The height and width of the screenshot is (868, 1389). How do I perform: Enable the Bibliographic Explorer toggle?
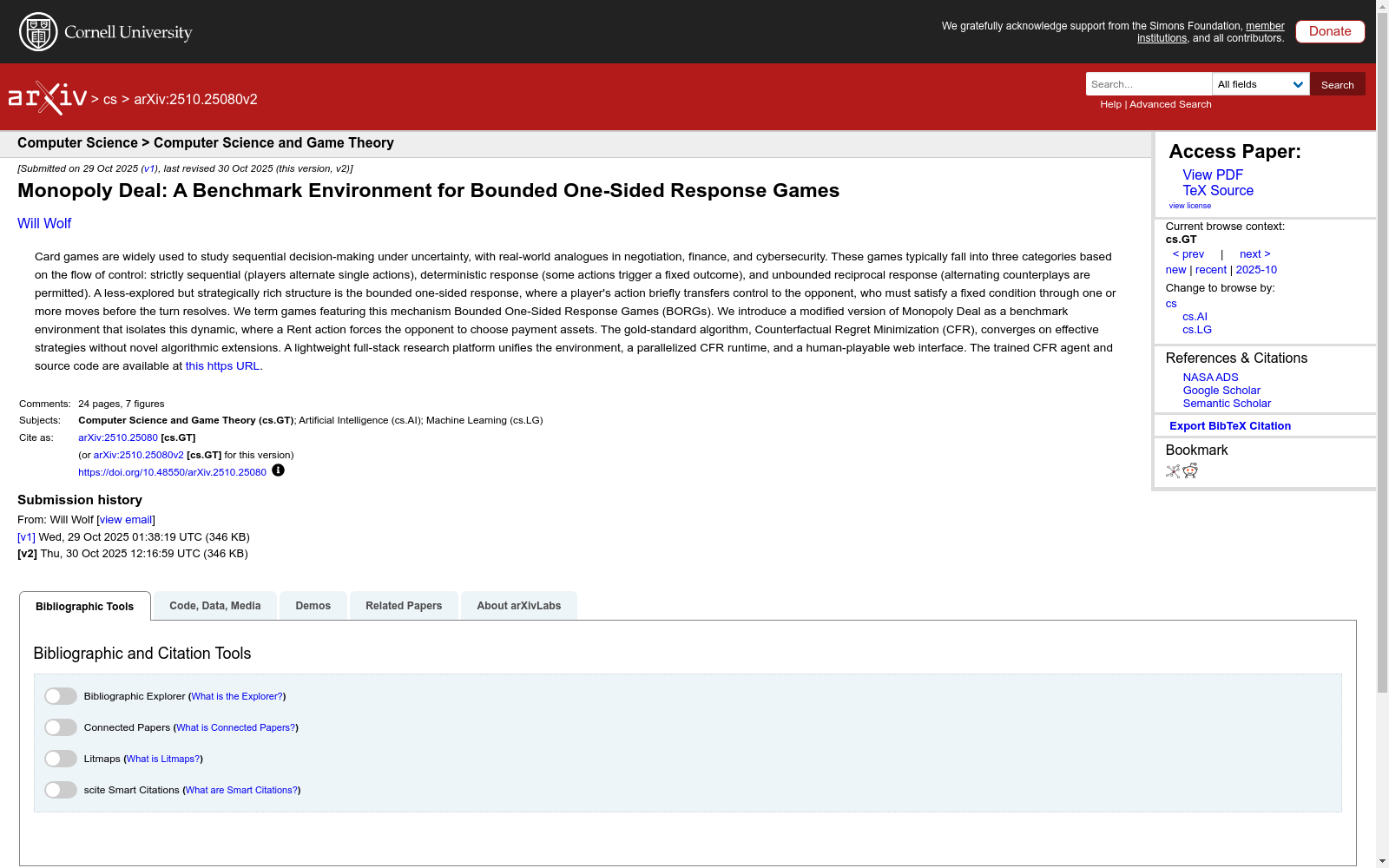[x=61, y=696]
